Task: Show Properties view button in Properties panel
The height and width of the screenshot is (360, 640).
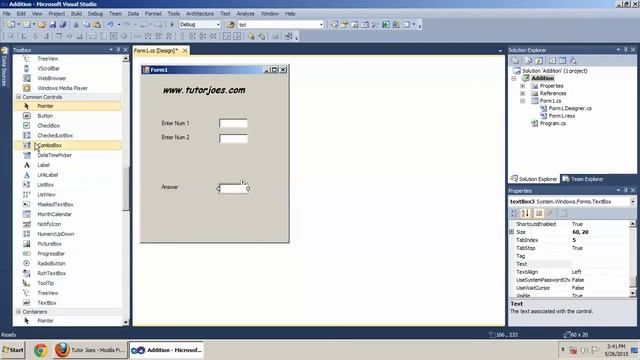Action: click(539, 213)
